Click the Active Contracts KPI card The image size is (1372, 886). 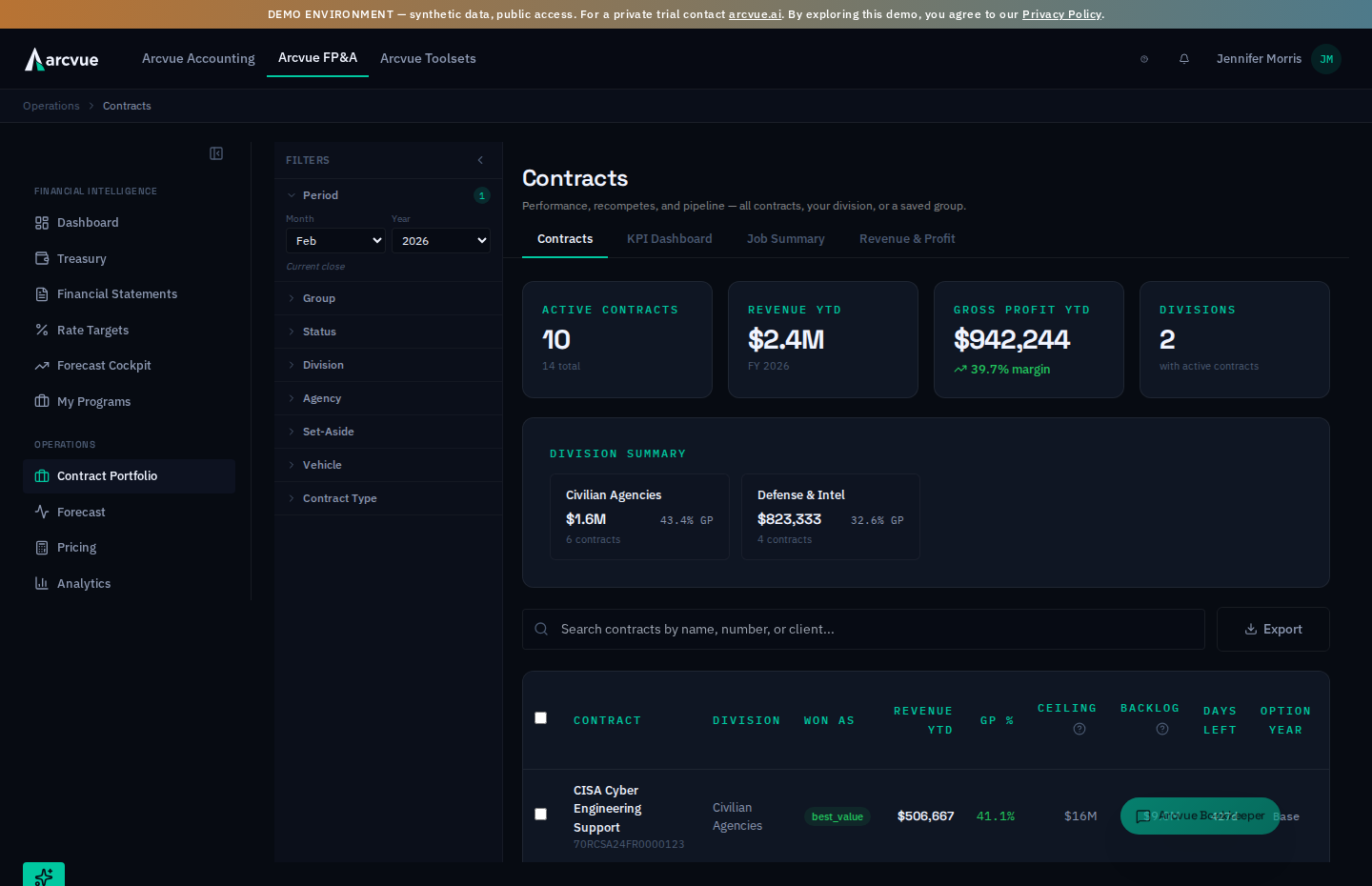click(x=617, y=339)
